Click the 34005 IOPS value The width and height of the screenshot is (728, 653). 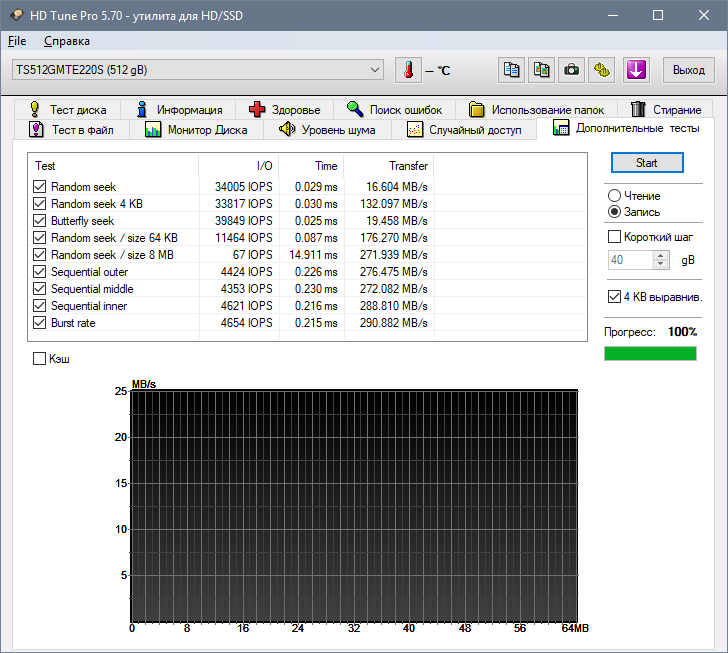[x=243, y=187]
